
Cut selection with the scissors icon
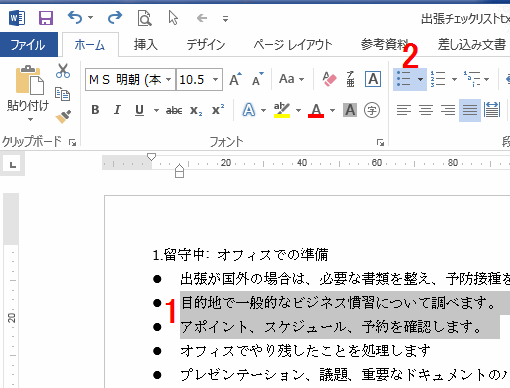[63, 71]
